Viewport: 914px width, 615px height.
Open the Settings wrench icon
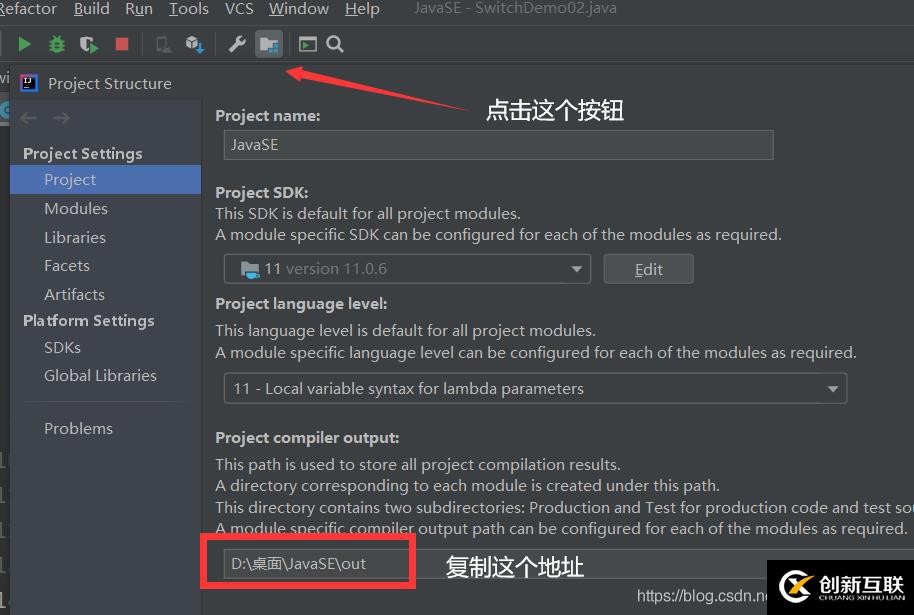coord(237,44)
